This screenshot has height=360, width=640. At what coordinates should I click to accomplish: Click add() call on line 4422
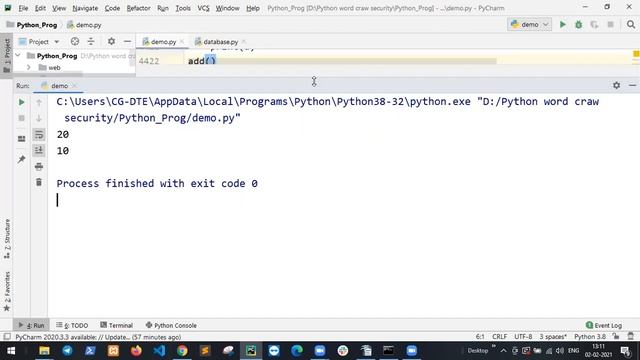(202, 61)
